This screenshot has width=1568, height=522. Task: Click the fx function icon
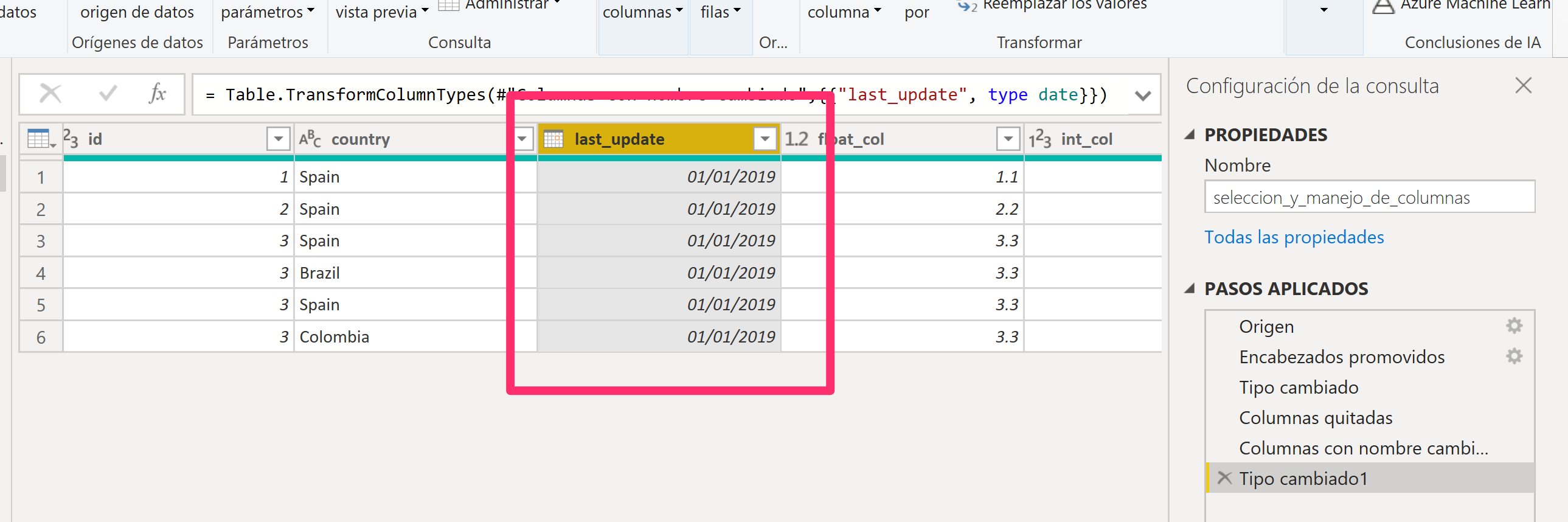(157, 93)
